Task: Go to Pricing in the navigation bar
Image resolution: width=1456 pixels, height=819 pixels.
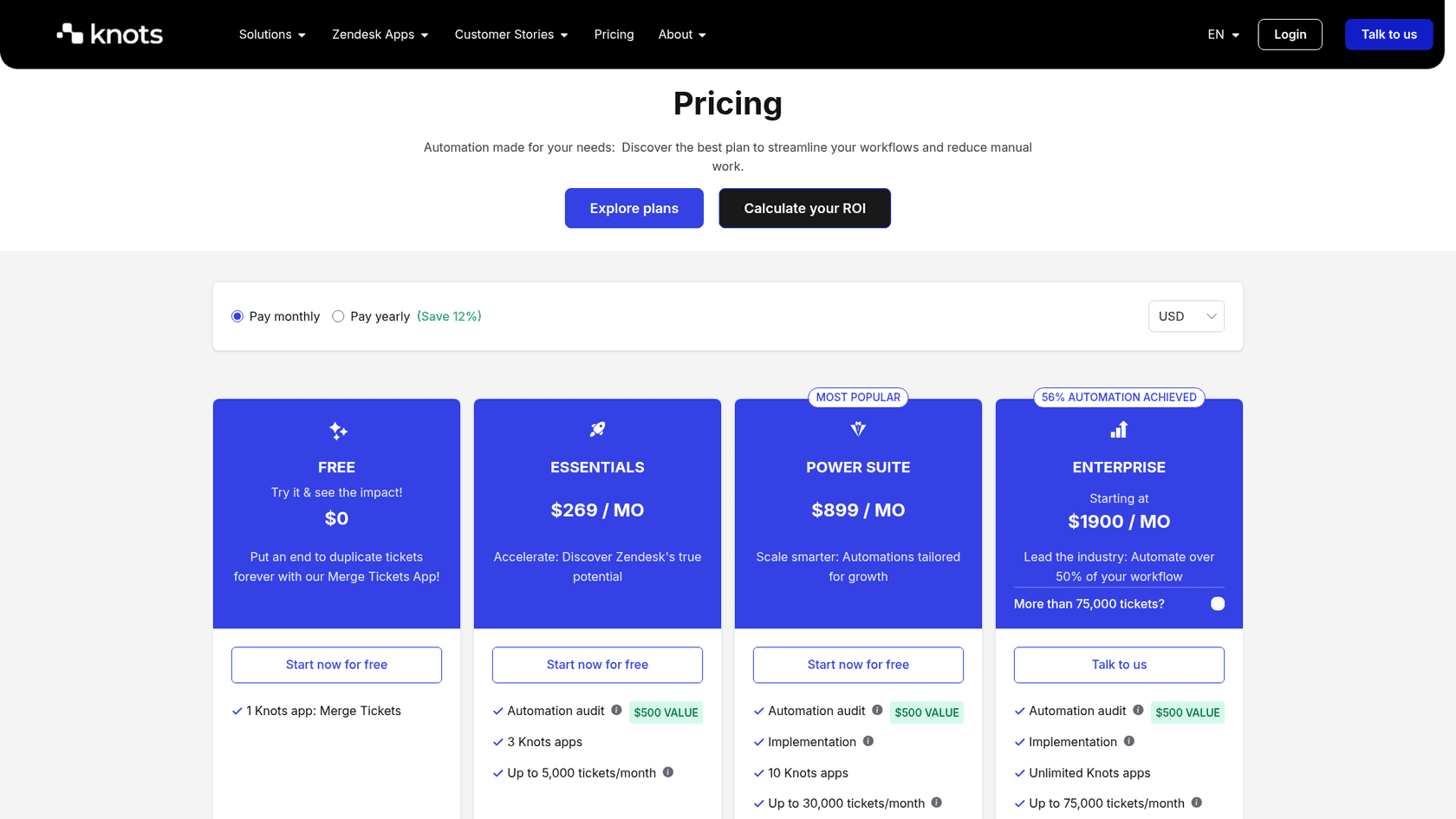Action: [x=614, y=35]
